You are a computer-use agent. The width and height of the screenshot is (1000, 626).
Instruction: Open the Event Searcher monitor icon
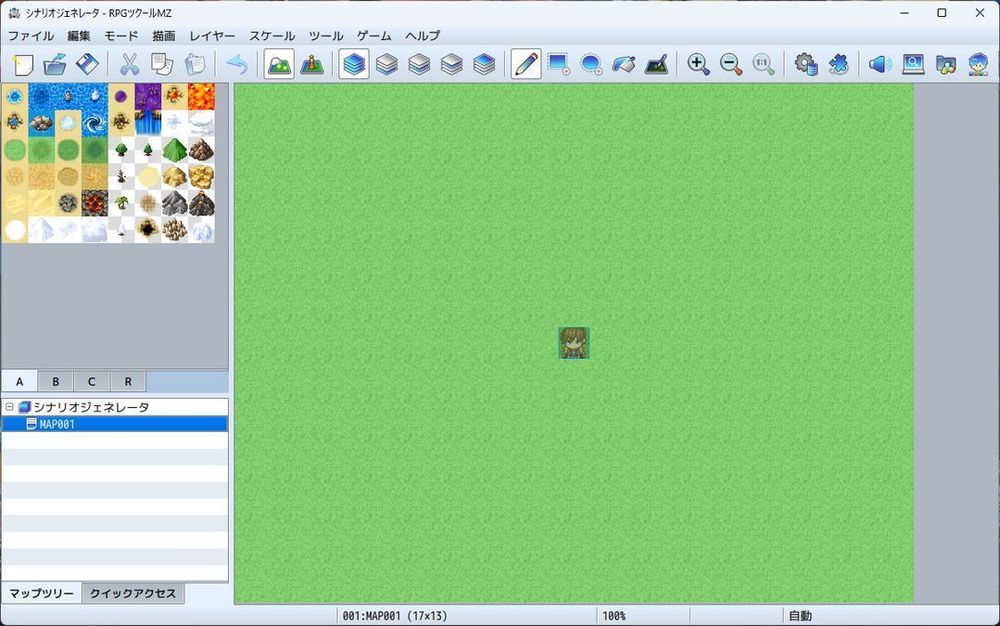[913, 64]
